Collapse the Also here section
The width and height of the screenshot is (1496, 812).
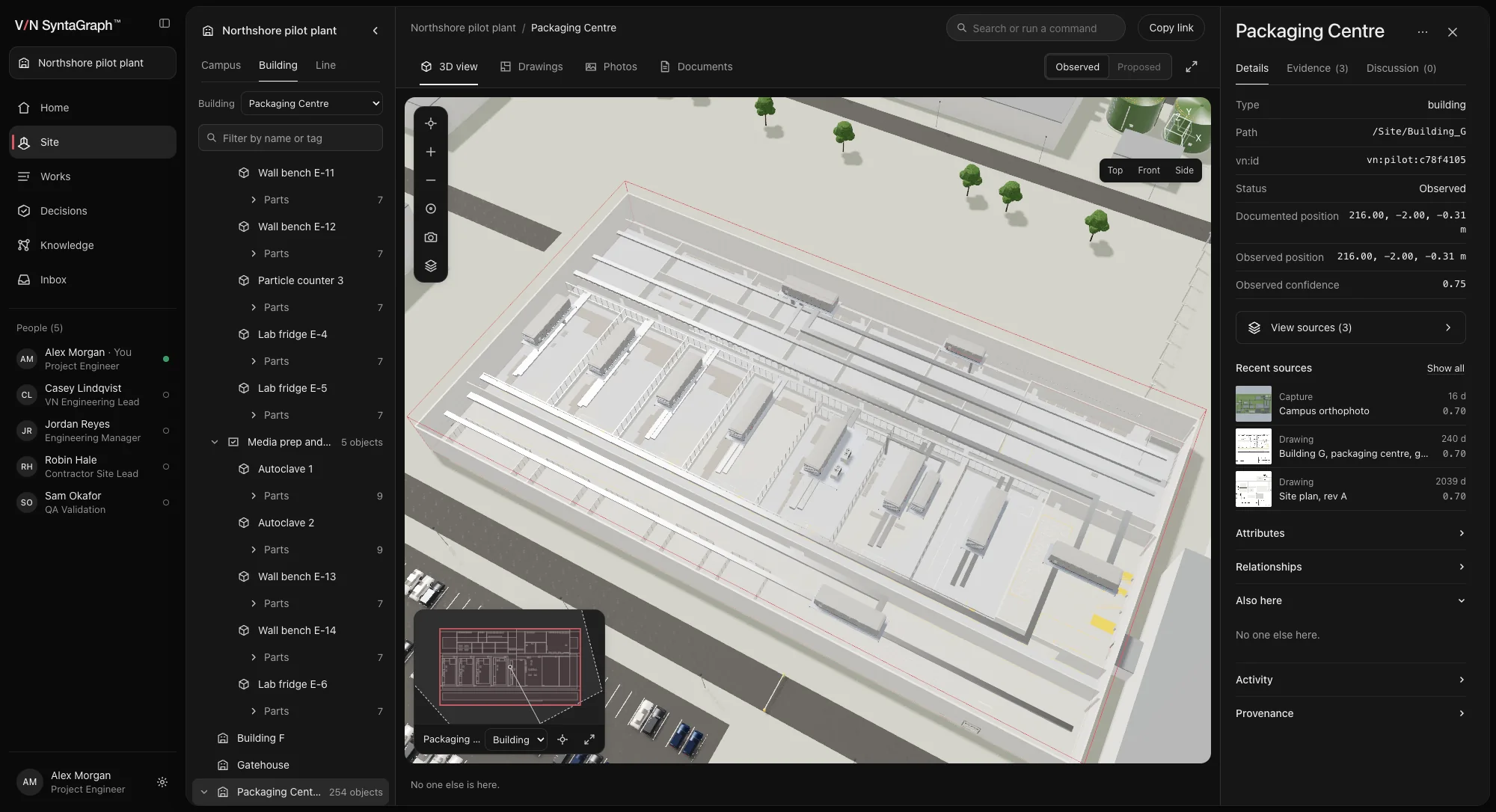pyautogui.click(x=1350, y=600)
